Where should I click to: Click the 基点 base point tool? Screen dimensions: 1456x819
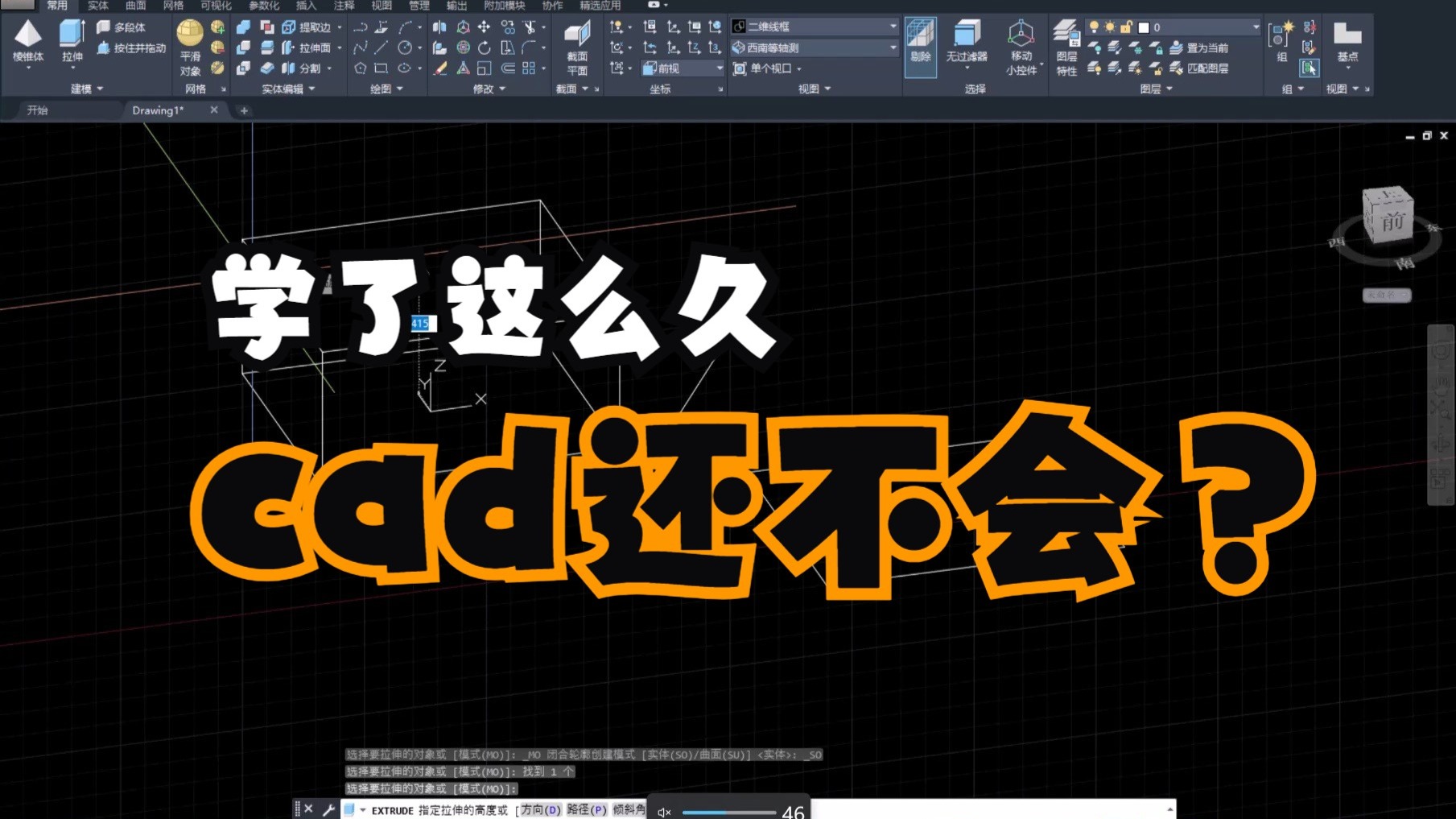pyautogui.click(x=1347, y=42)
